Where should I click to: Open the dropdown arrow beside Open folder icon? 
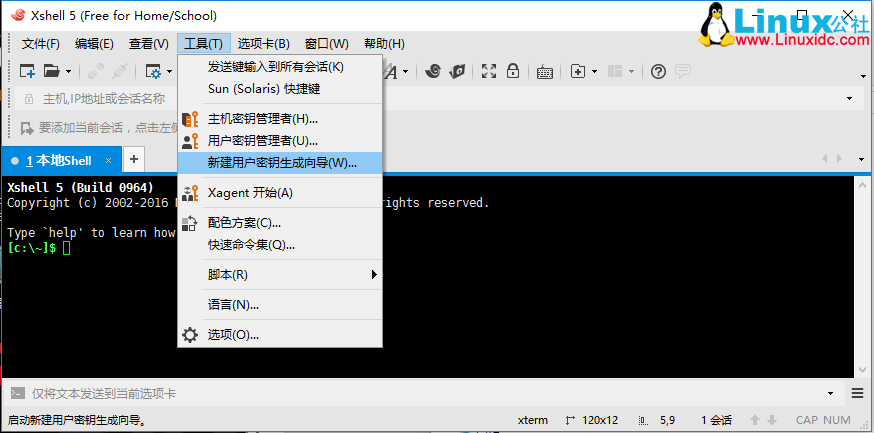(68, 71)
